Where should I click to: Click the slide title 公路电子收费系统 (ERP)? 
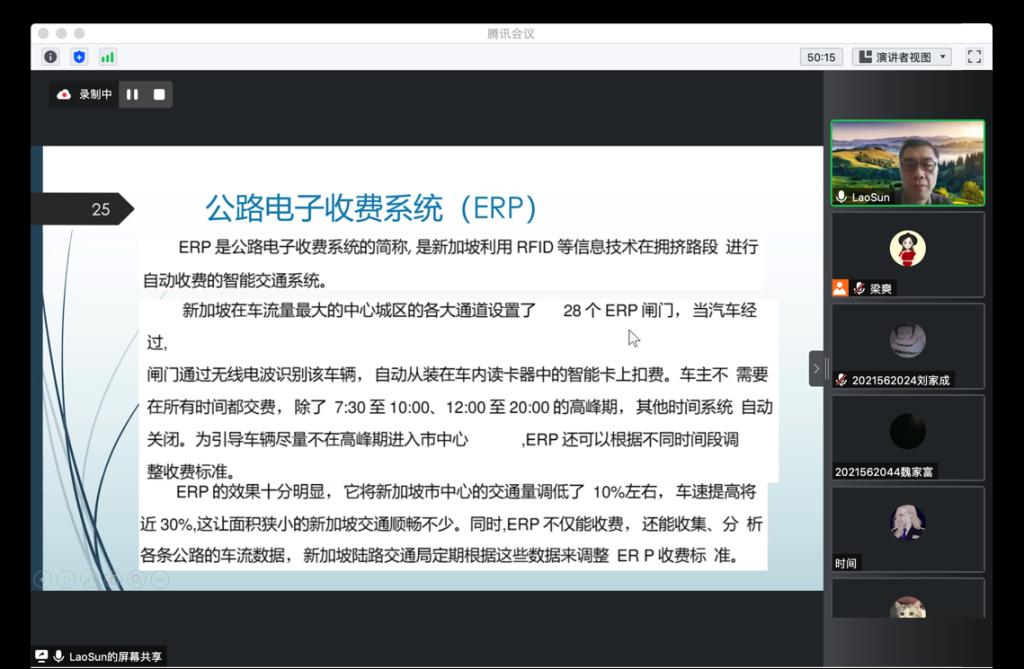click(x=371, y=208)
